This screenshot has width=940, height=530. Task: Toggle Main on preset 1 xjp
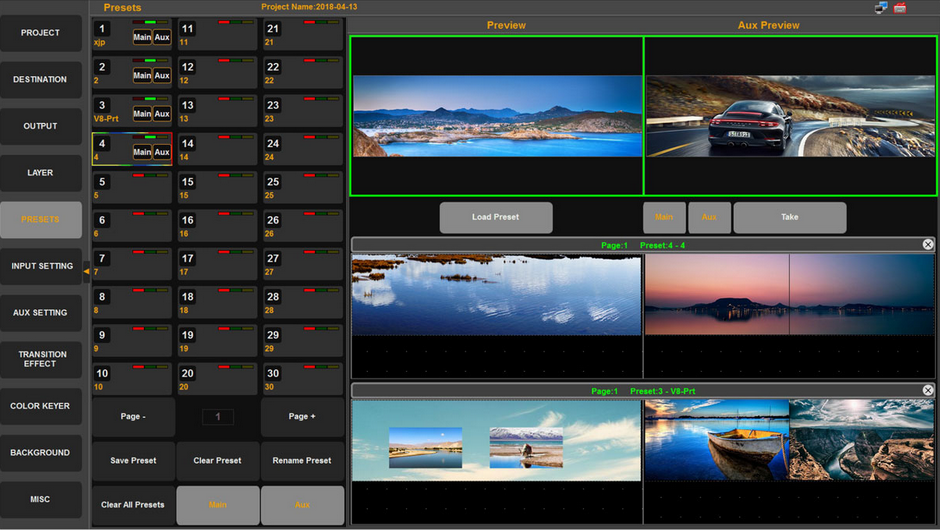pos(142,37)
